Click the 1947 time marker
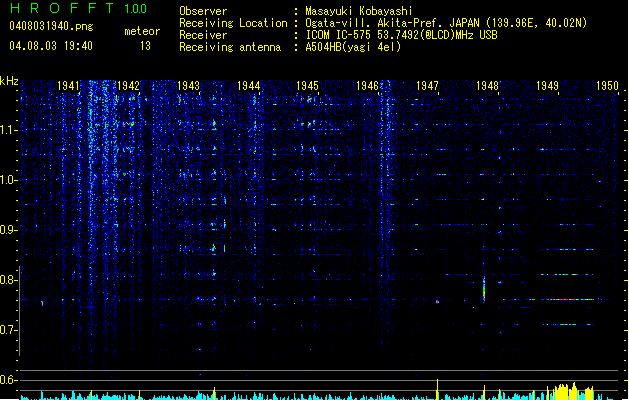The height and width of the screenshot is (400, 629). tap(427, 85)
